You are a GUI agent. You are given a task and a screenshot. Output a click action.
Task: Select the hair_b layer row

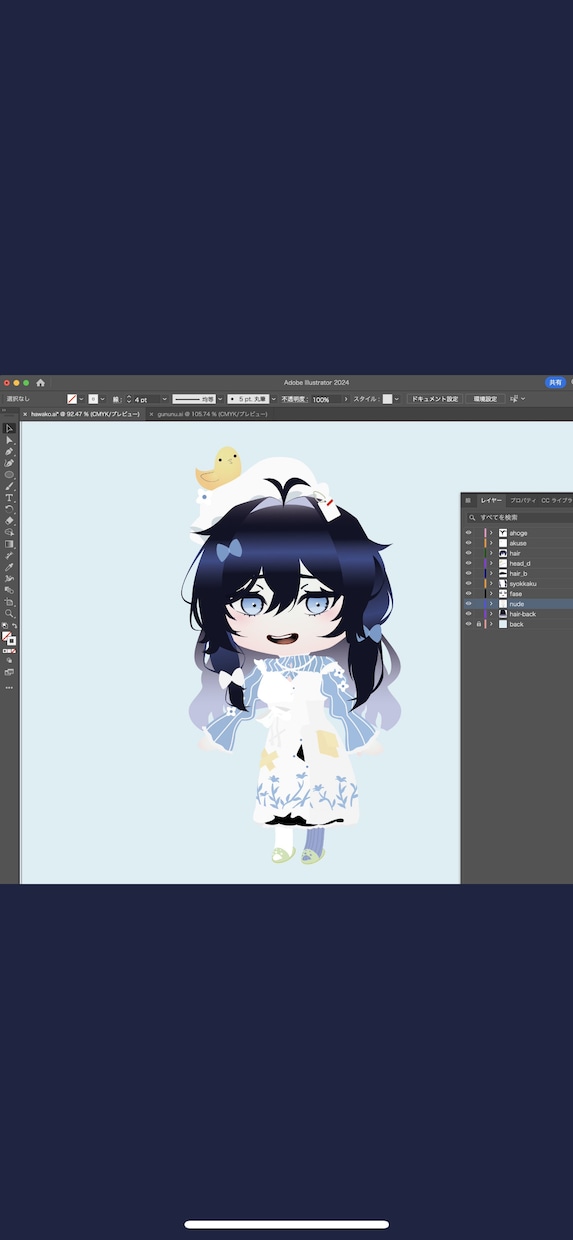click(517, 573)
